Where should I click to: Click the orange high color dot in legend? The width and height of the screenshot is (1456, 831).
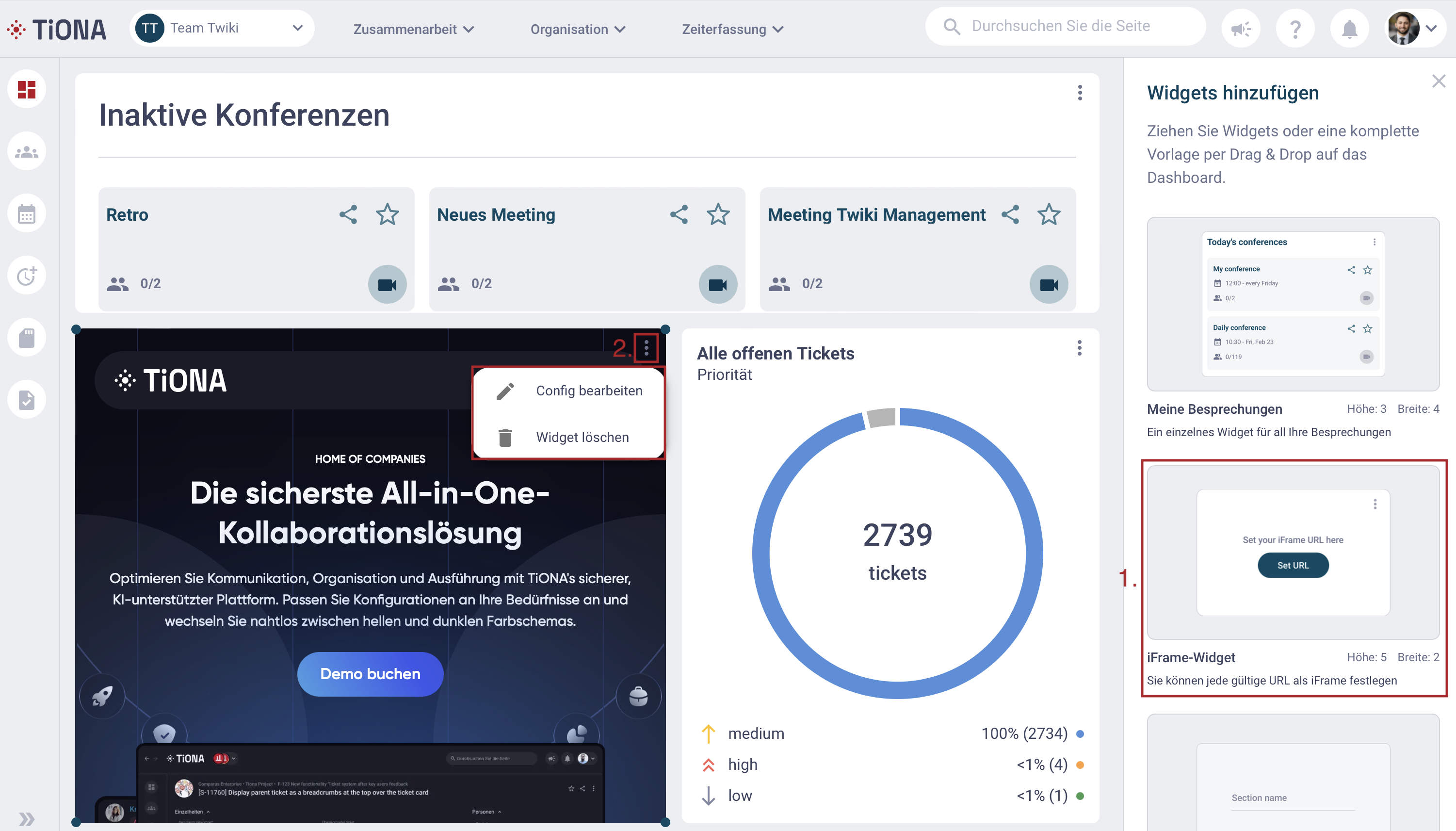(1080, 765)
